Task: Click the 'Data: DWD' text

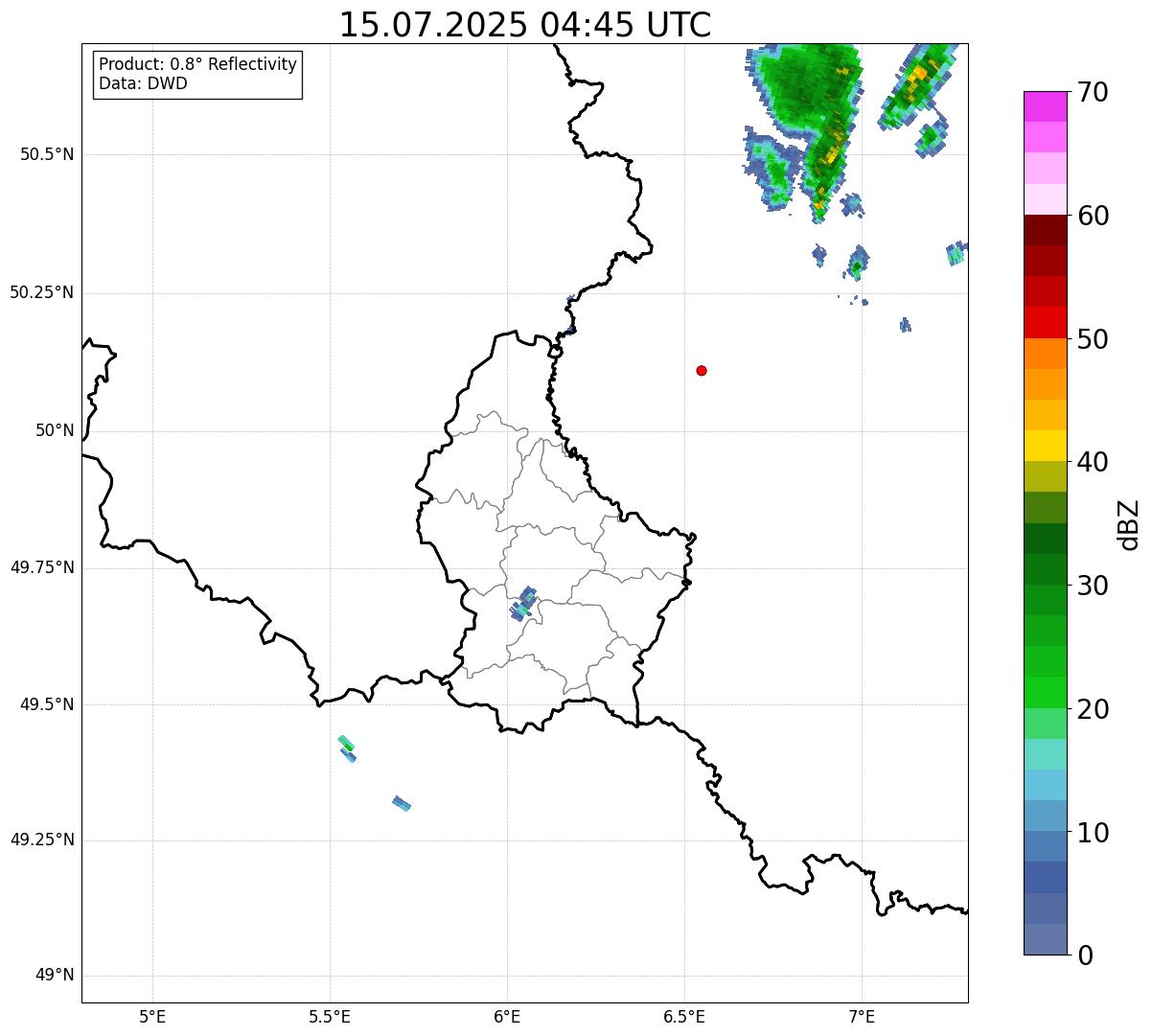Action: click(x=143, y=83)
